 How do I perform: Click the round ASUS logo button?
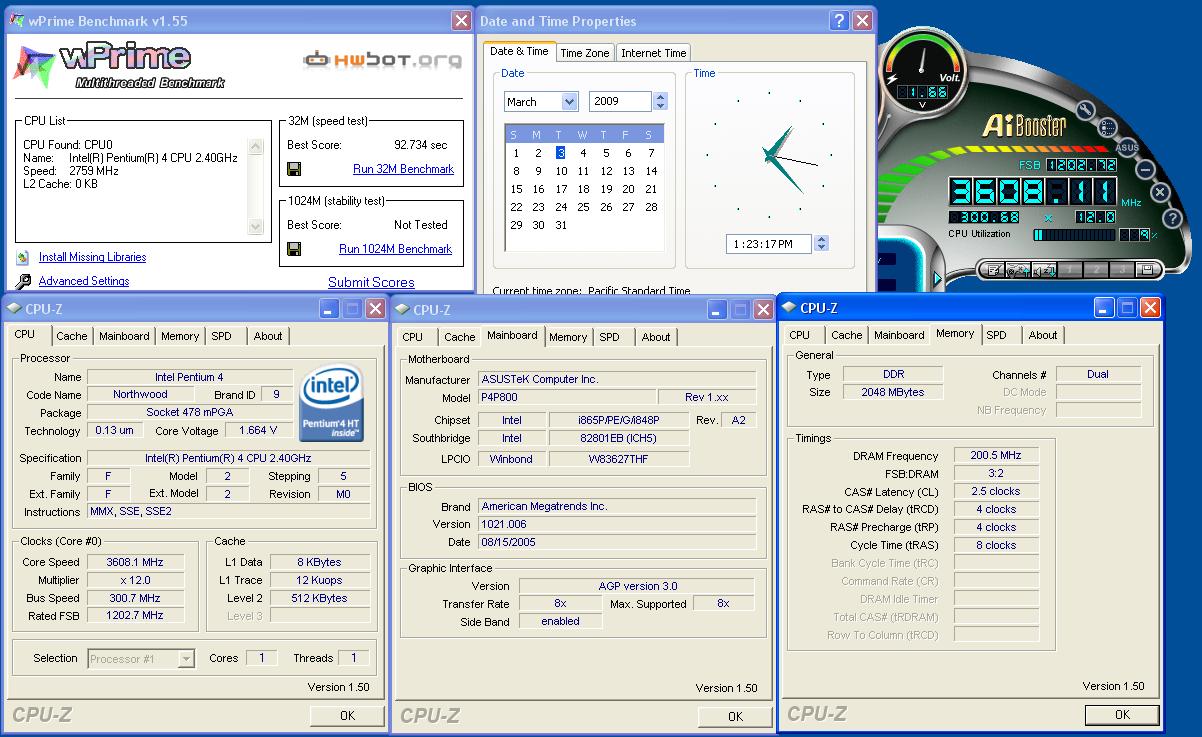(x=1127, y=147)
